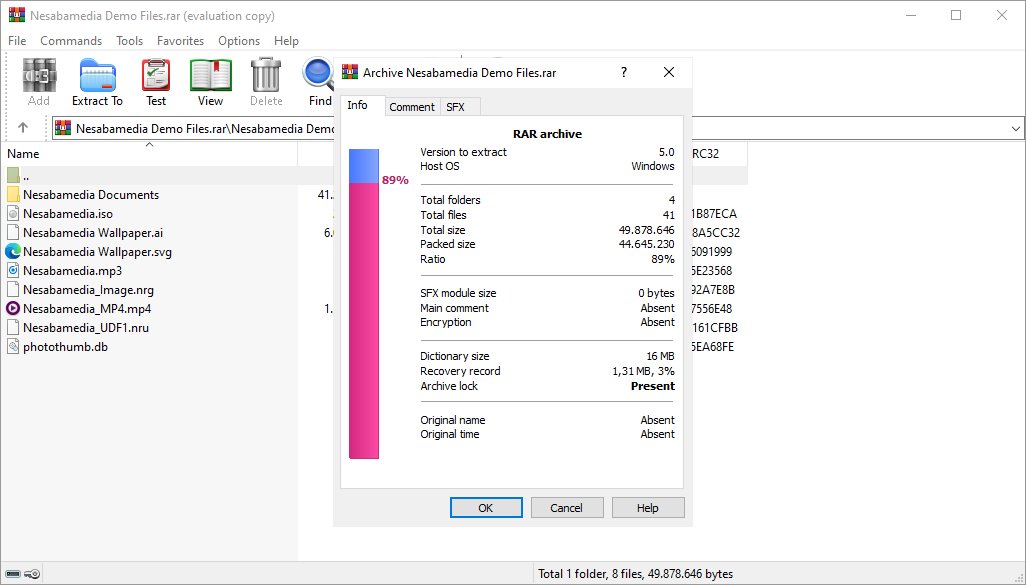
Task: Click the Test archive toolbar icon
Action: coord(156,80)
